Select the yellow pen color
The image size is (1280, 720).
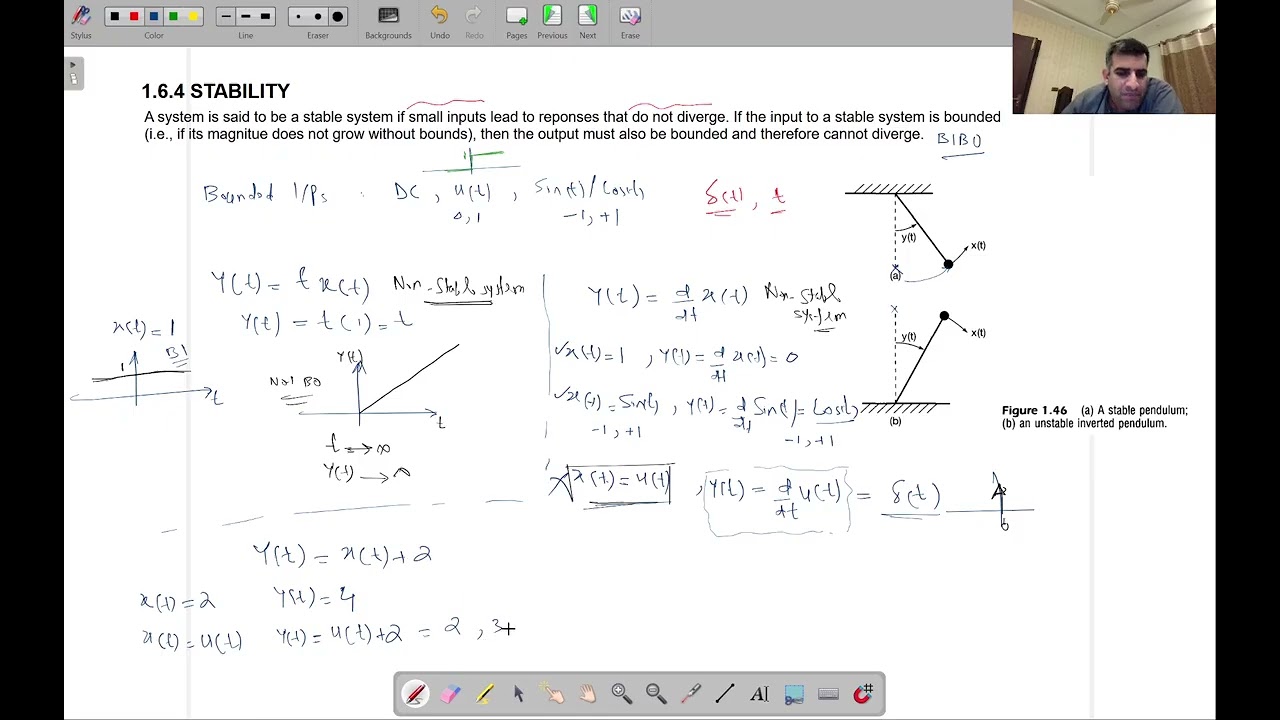[x=193, y=17]
